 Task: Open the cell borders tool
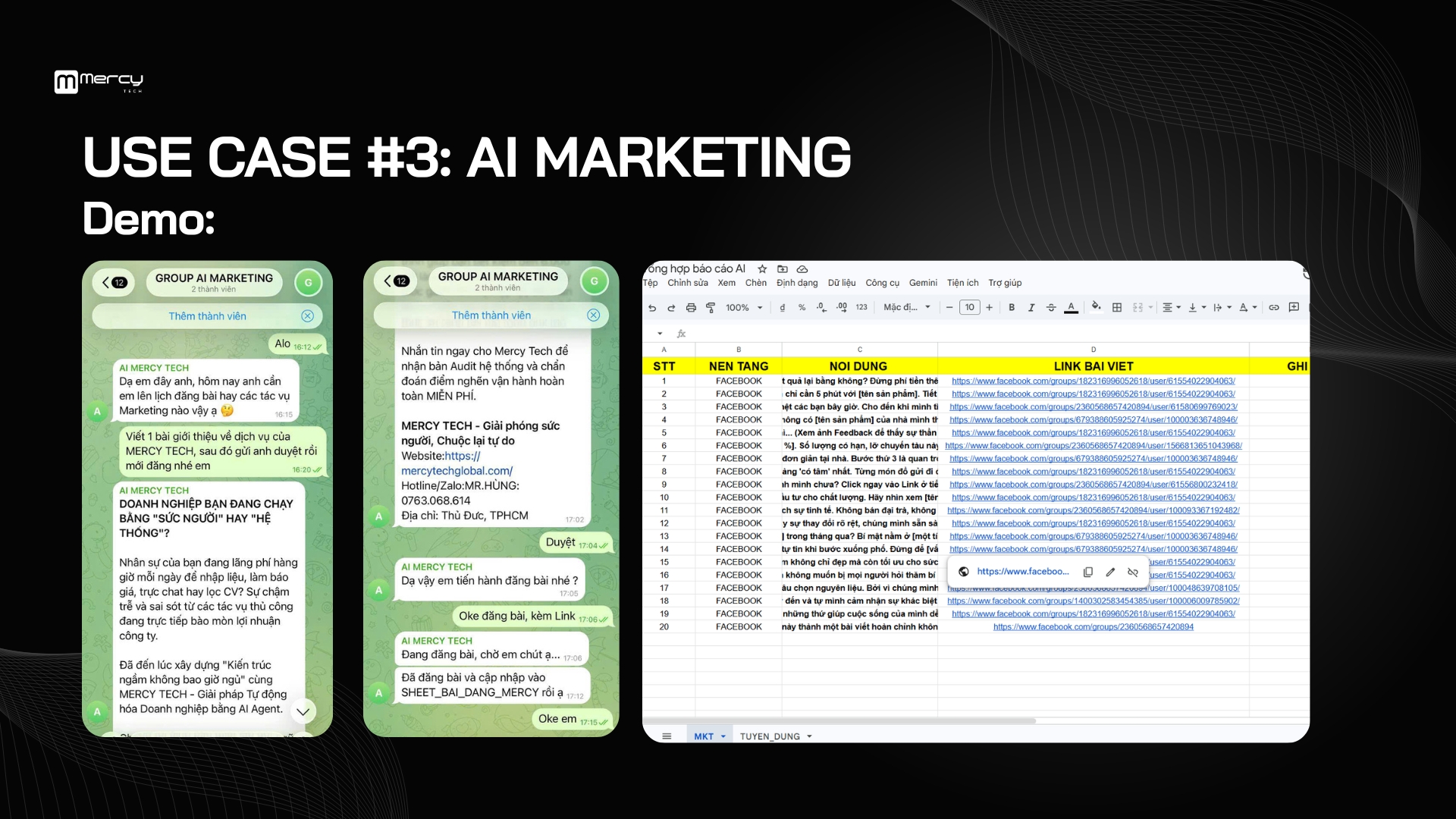point(1117,308)
